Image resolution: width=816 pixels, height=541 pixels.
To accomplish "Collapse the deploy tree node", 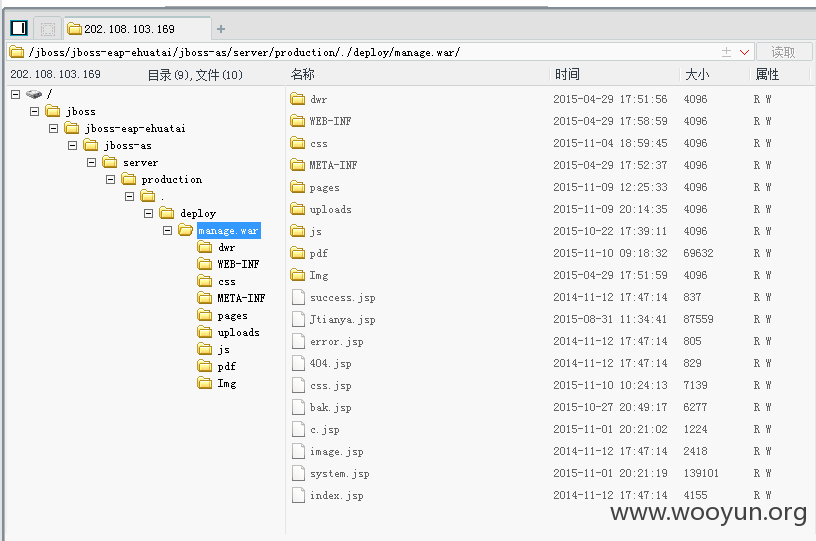I will tap(148, 213).
